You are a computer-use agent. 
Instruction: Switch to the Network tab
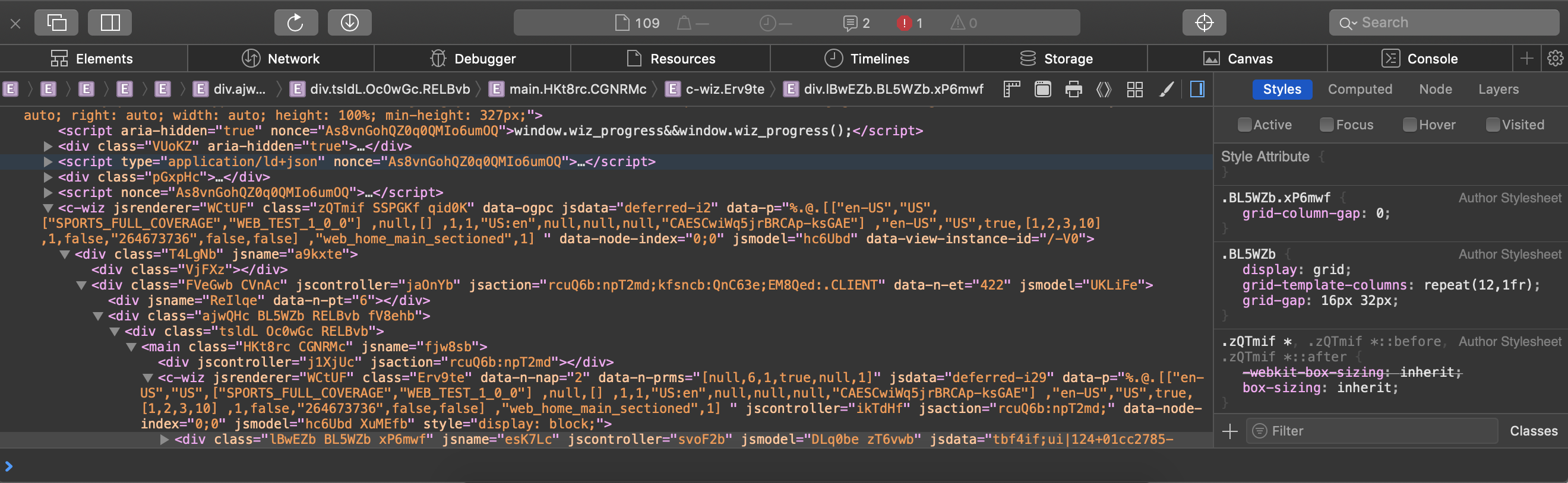pos(280,59)
